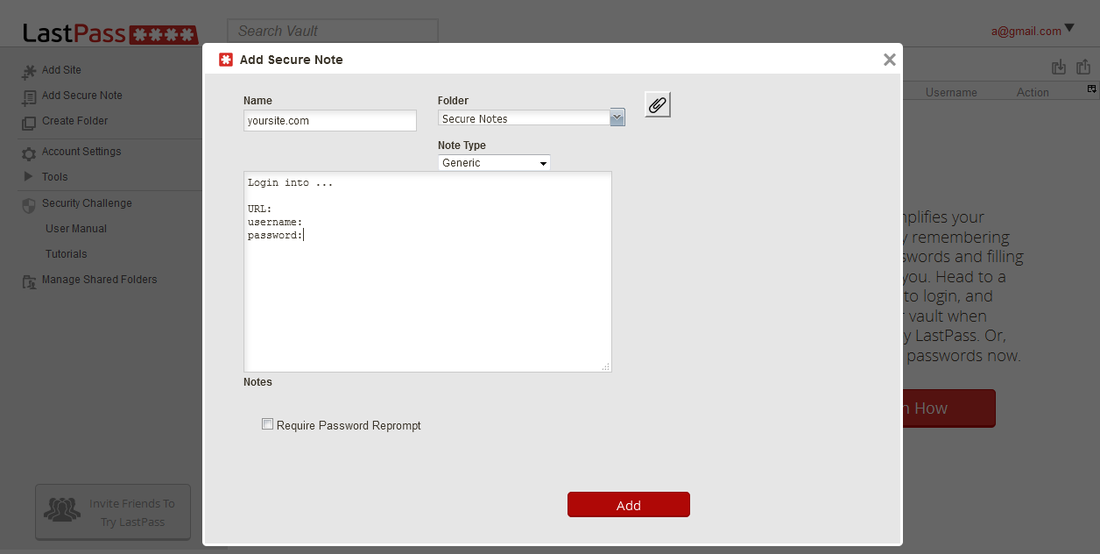Expand the account menu arrow next to a@gmail.com

pyautogui.click(x=1069, y=29)
